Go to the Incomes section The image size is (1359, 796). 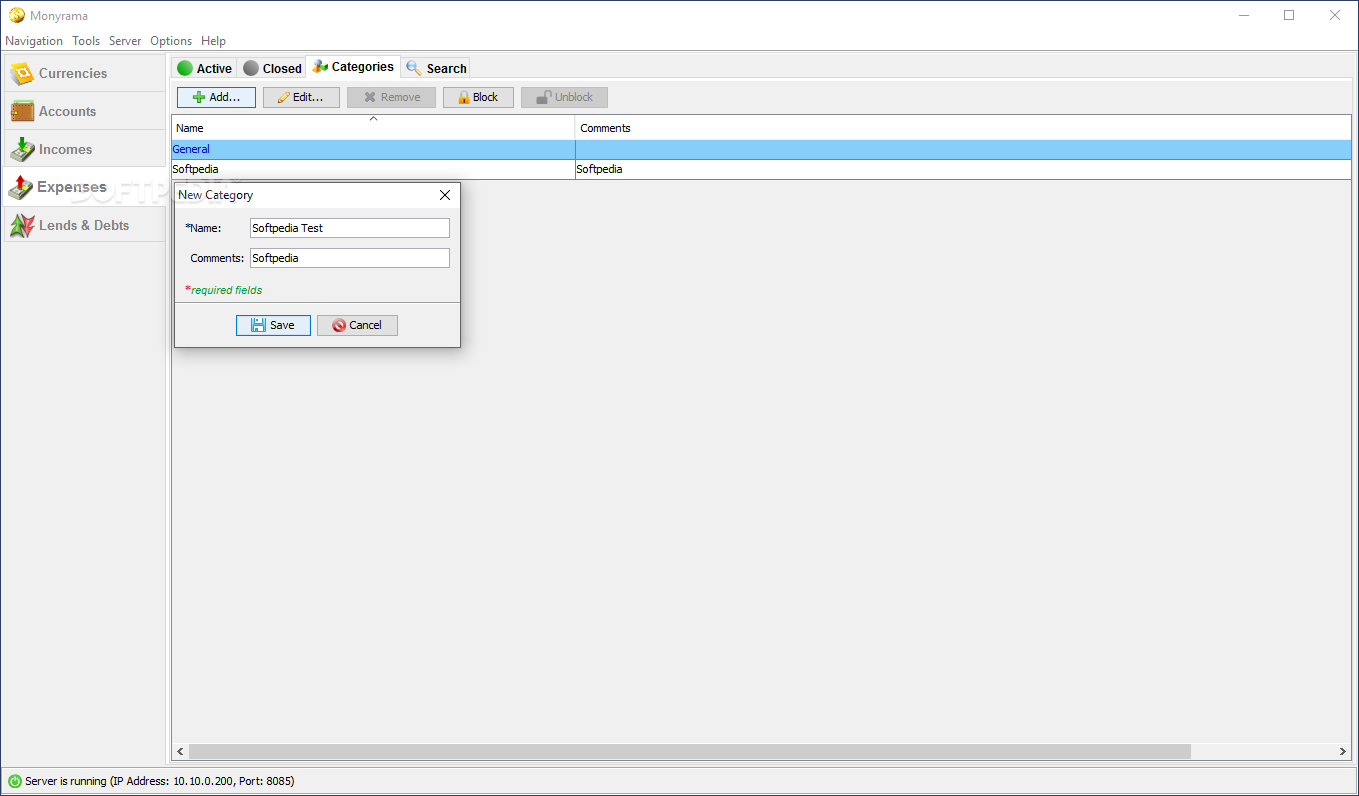84,149
